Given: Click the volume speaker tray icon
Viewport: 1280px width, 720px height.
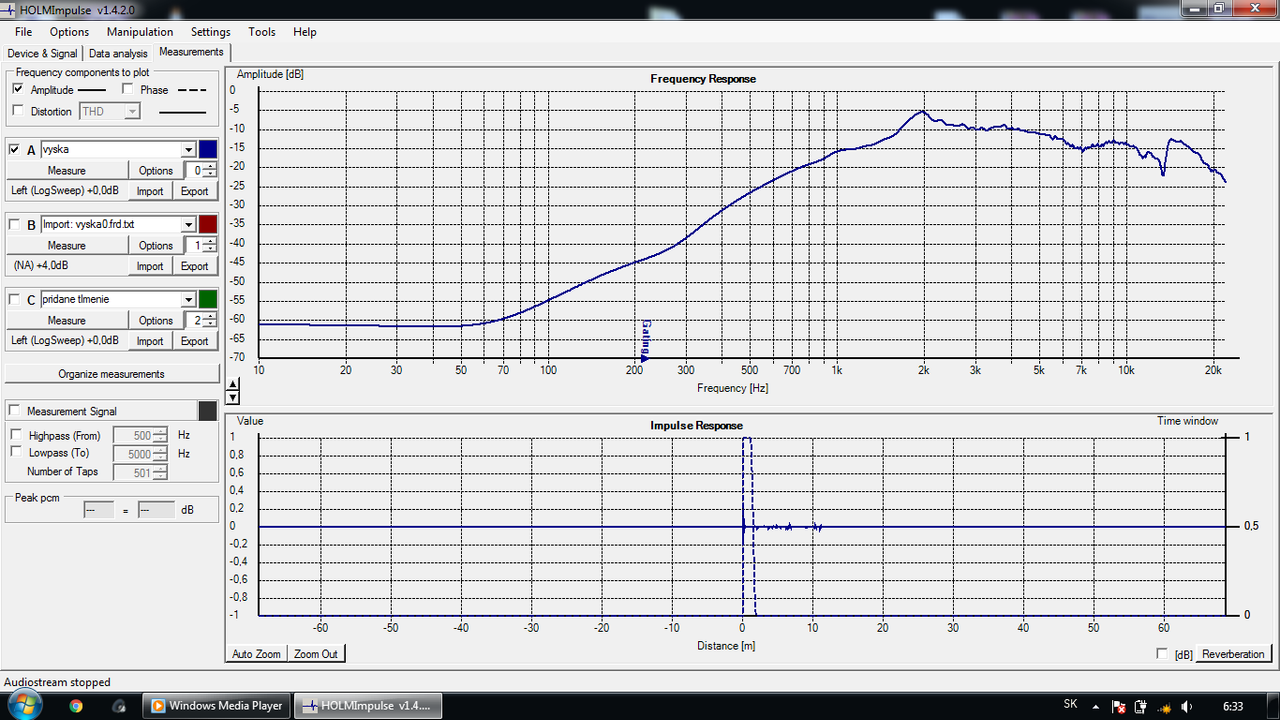Looking at the screenshot, I should pyautogui.click(x=1186, y=706).
